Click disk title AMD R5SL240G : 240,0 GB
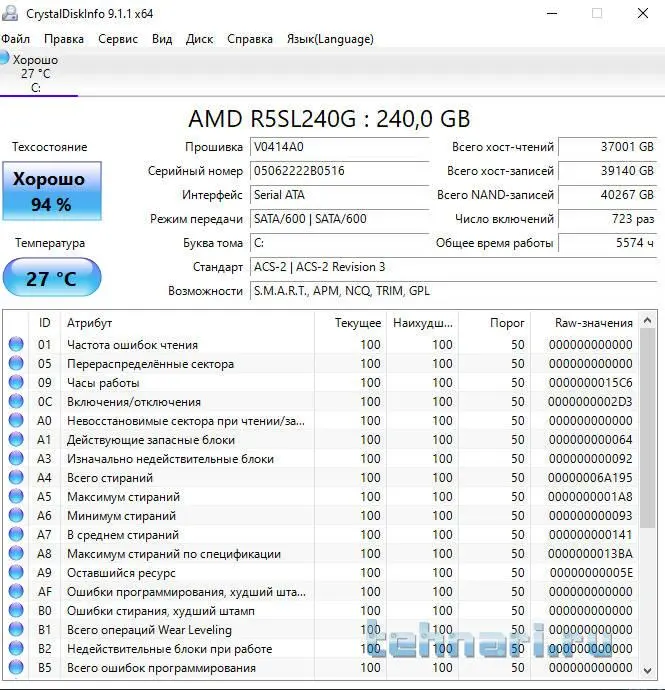Viewport: 665px width, 690px height. click(329, 119)
